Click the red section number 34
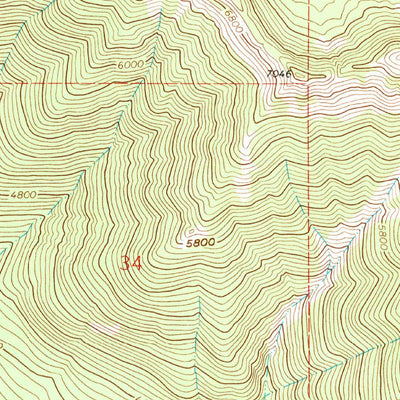Image resolution: width=400 pixels, height=400 pixels. (131, 264)
